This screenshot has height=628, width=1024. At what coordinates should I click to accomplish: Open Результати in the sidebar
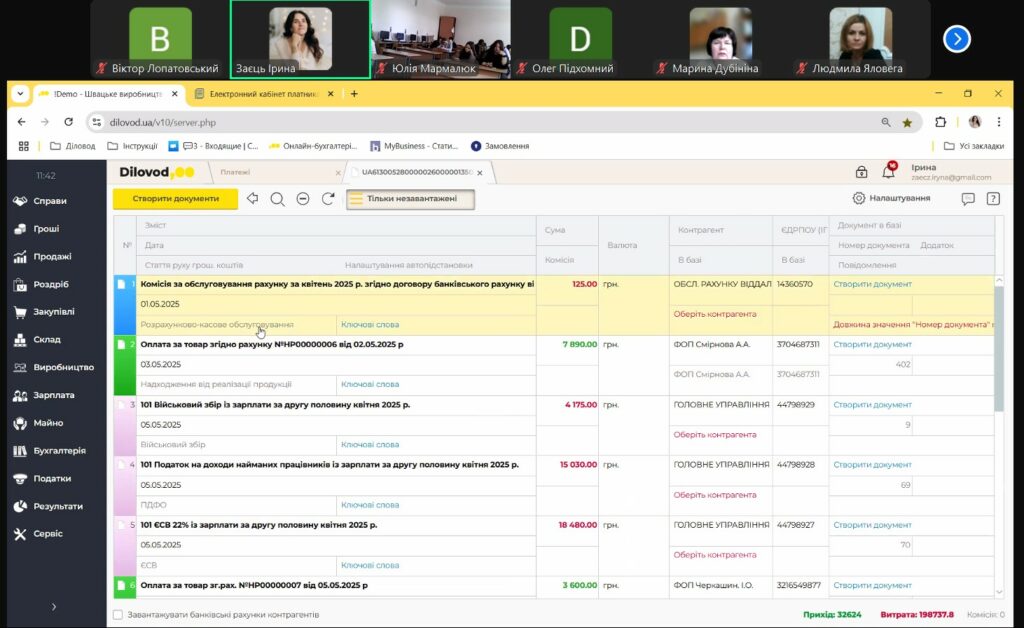[48, 506]
